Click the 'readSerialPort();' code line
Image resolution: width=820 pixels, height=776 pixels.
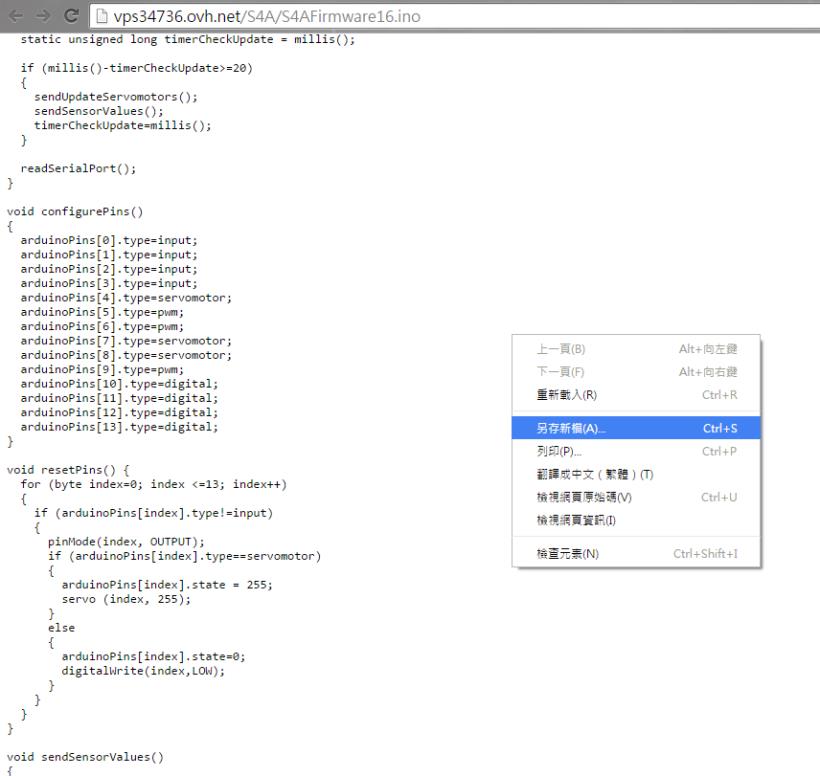78,168
